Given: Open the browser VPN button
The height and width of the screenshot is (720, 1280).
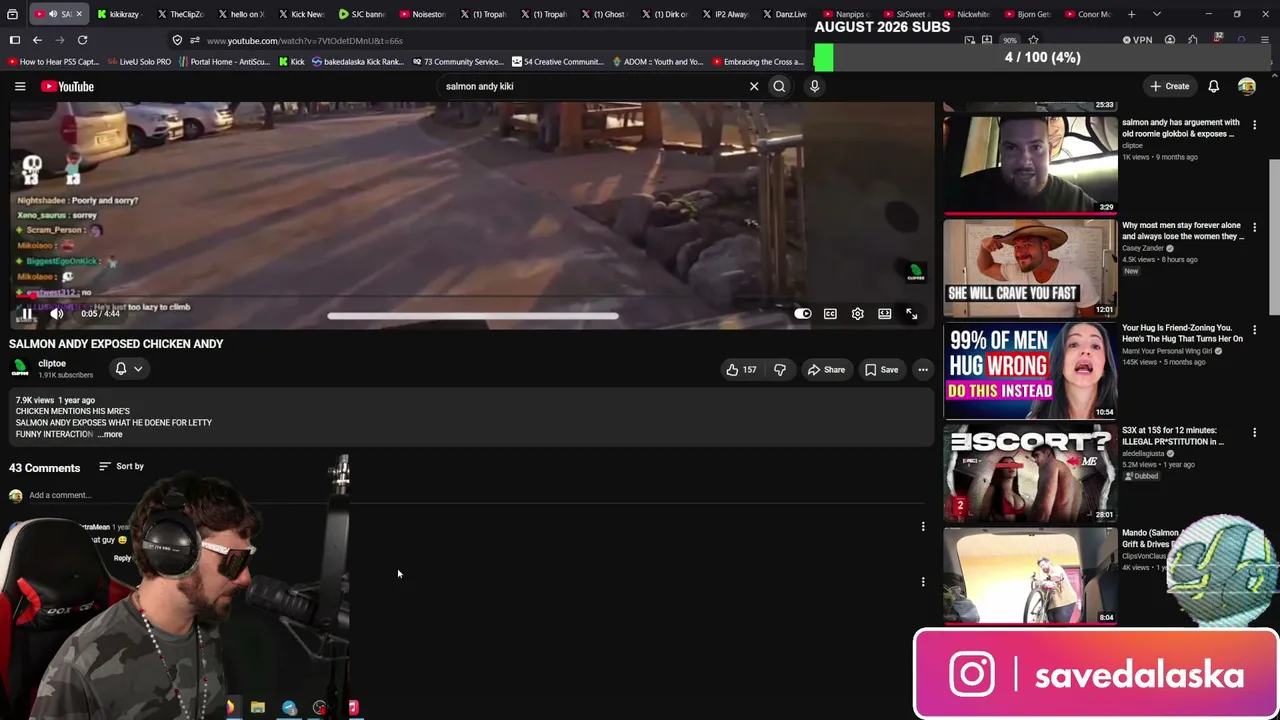Looking at the screenshot, I should click(1137, 40).
